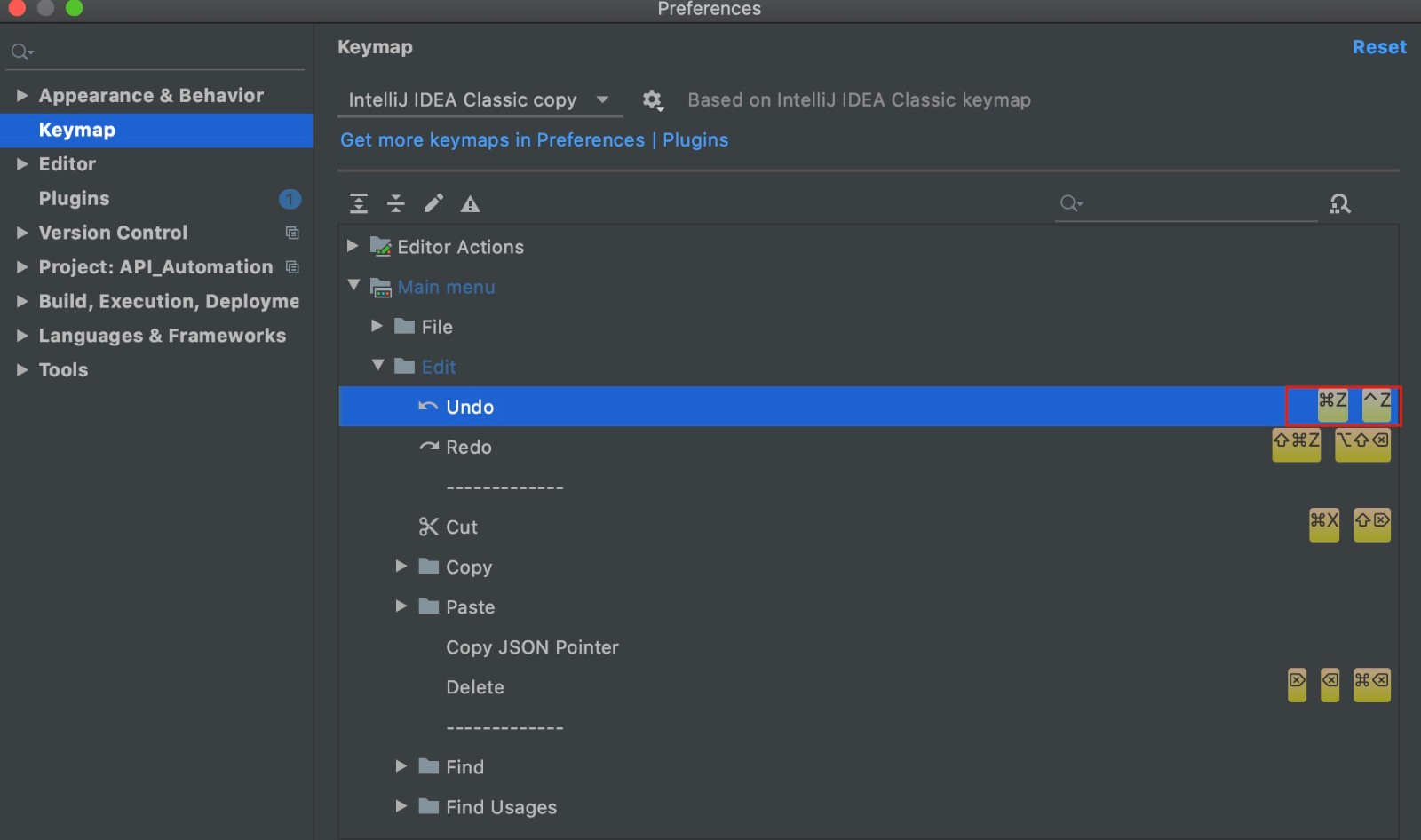Select the Delete action row

[869, 687]
